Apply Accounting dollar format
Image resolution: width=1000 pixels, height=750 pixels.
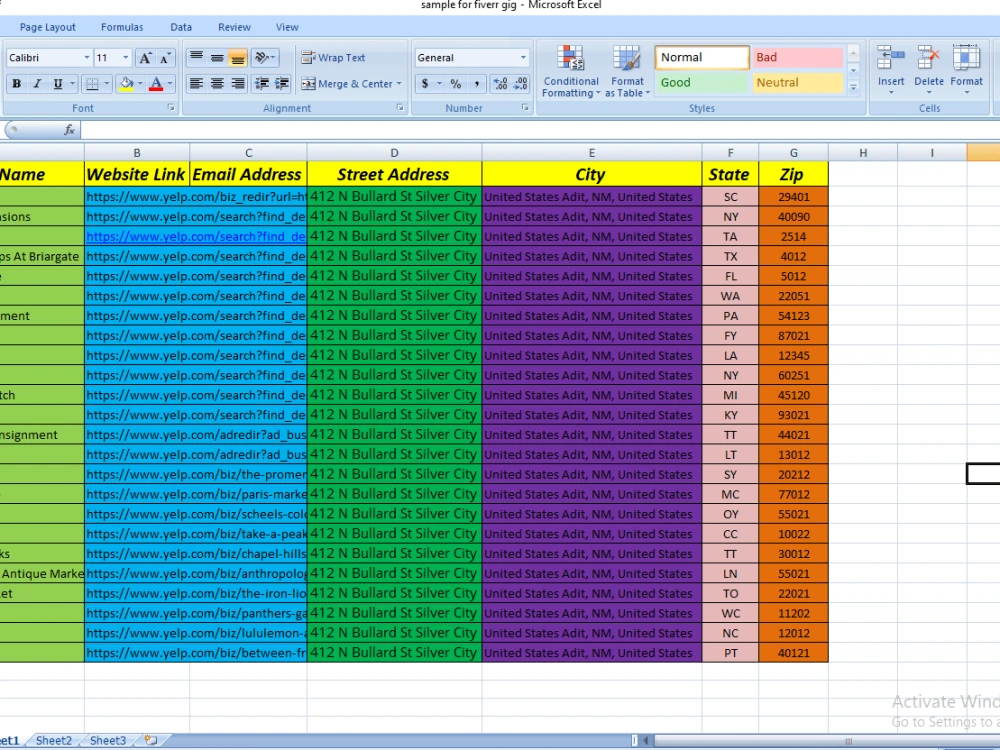tap(425, 84)
